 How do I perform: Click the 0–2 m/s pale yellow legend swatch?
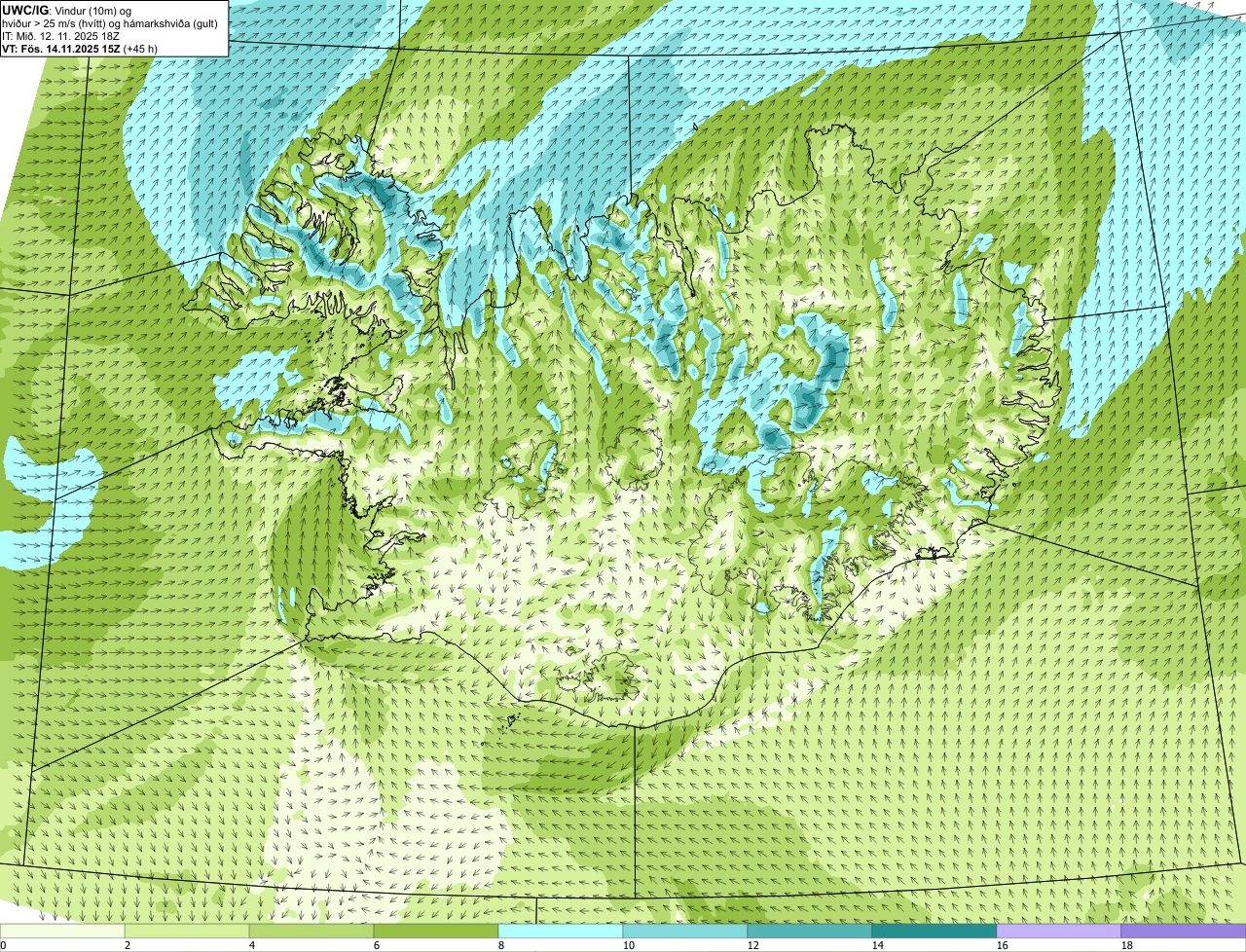[x=62, y=932]
